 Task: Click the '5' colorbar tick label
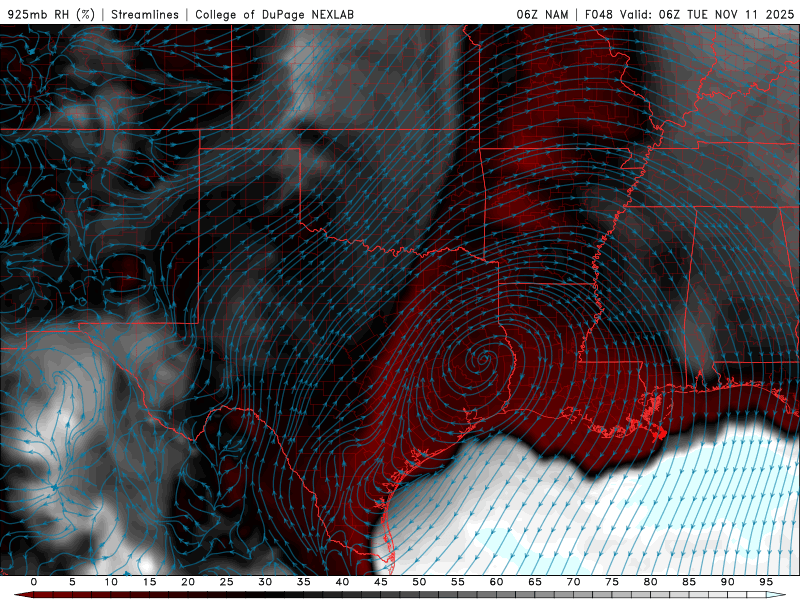[72, 582]
